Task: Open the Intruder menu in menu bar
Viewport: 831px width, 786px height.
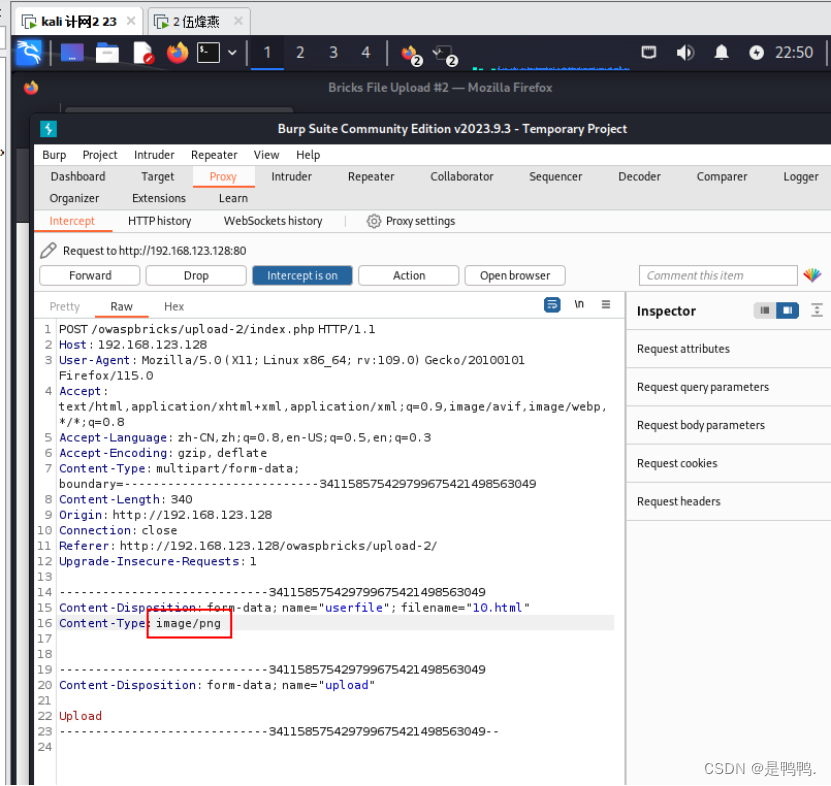Action: 154,155
